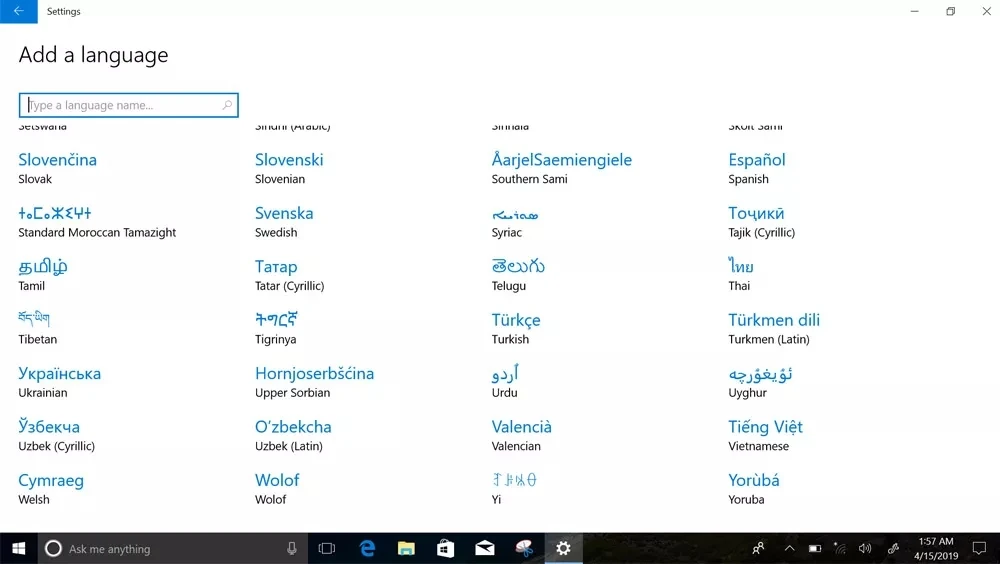Activate Cortana microphone icon
Image resolution: width=1000 pixels, height=564 pixels.
pyautogui.click(x=291, y=549)
